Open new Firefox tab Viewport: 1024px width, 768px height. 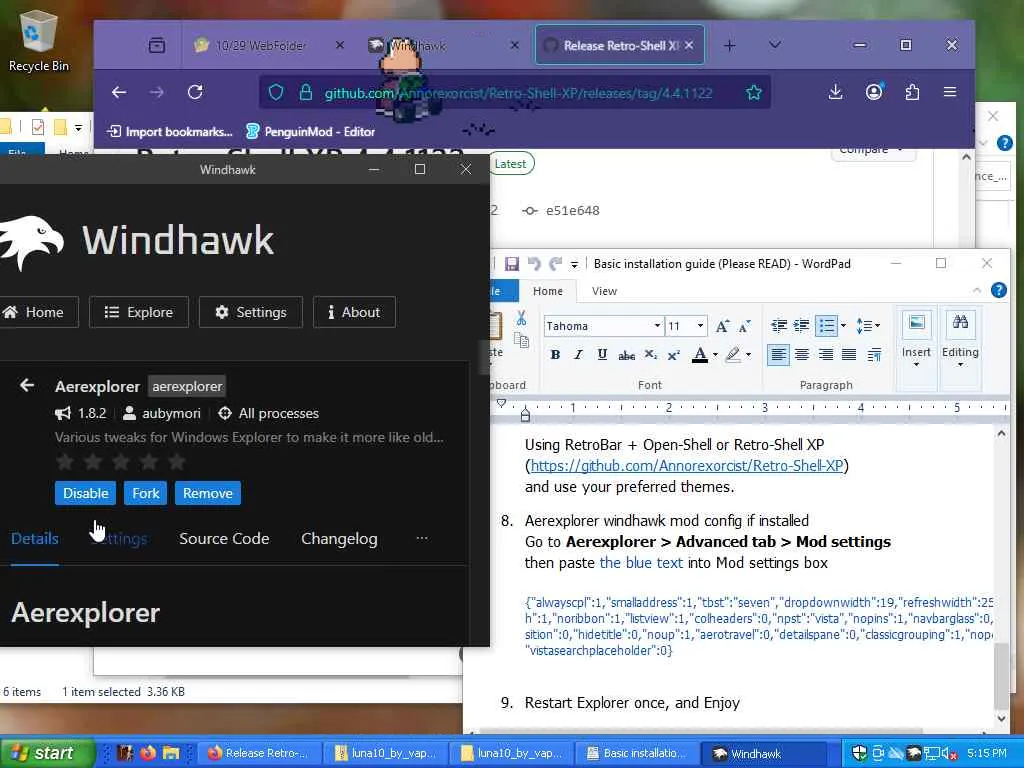click(x=729, y=45)
